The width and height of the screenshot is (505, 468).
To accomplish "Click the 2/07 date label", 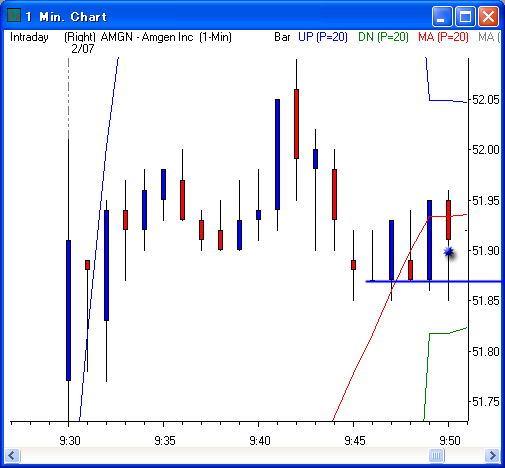I will pos(83,49).
